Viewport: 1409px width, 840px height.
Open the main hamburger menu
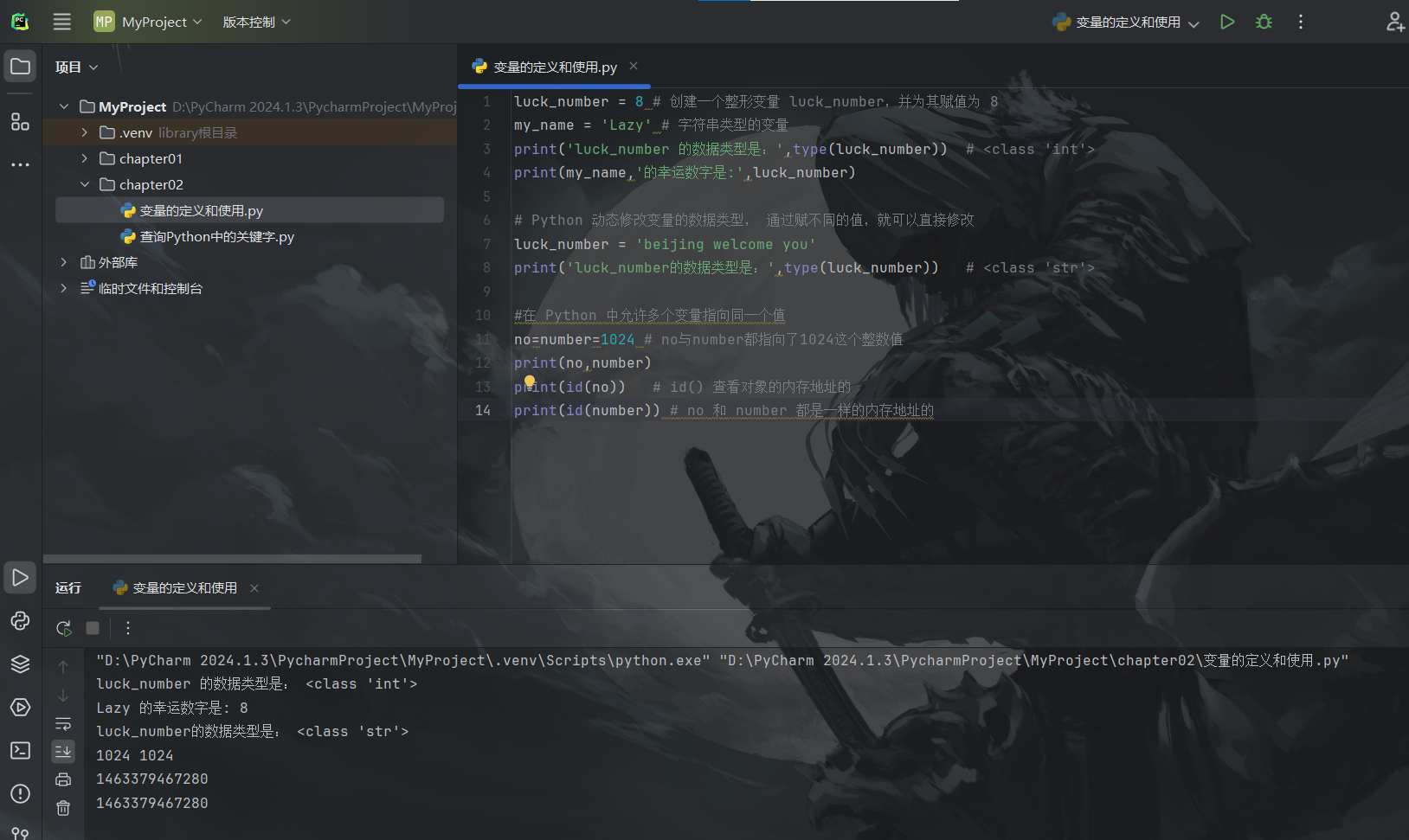click(62, 22)
